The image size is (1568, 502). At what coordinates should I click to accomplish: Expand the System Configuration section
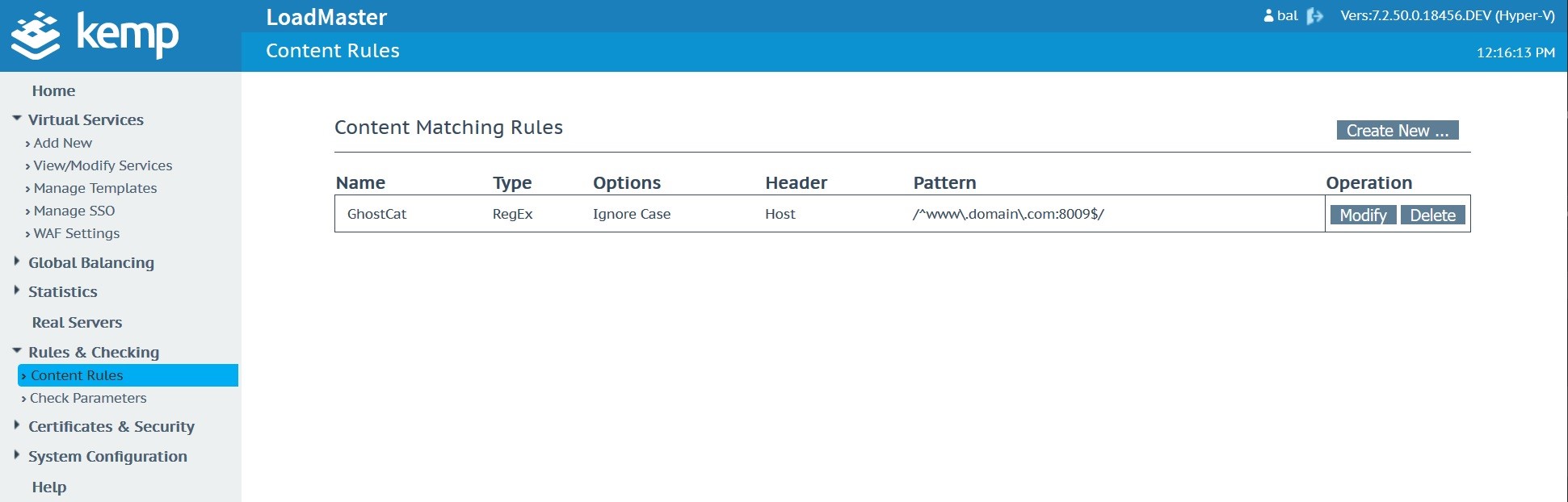(17, 455)
